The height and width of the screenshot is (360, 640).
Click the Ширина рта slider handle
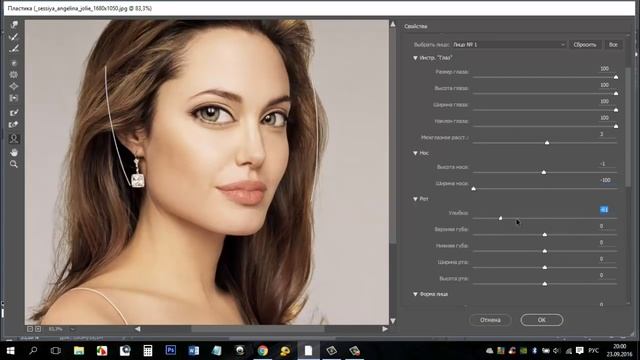544,267
